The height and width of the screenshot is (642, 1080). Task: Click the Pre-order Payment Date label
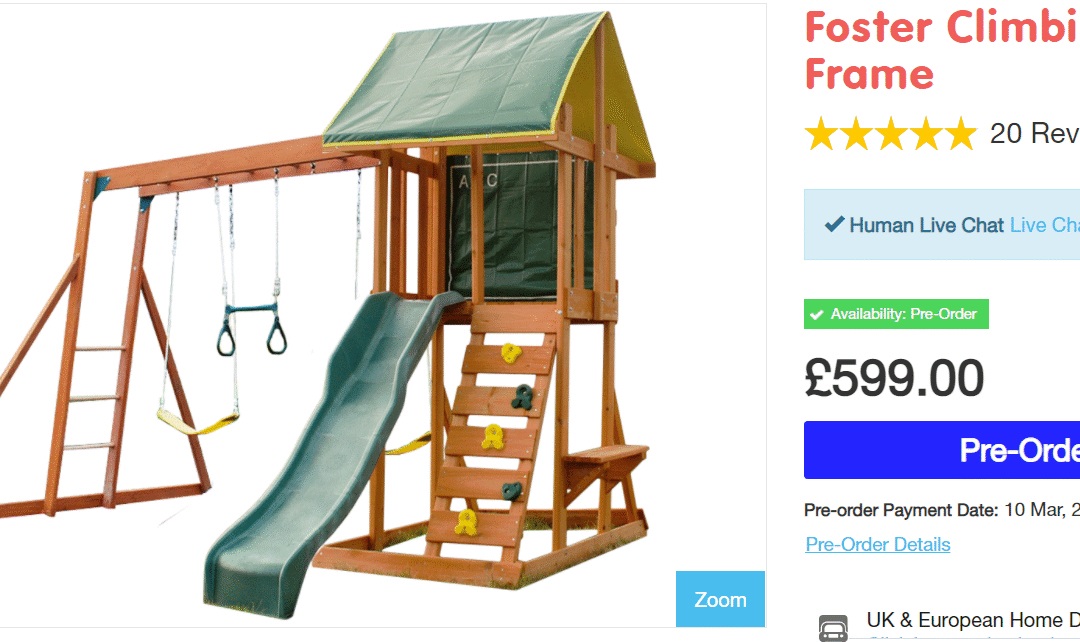(901, 510)
